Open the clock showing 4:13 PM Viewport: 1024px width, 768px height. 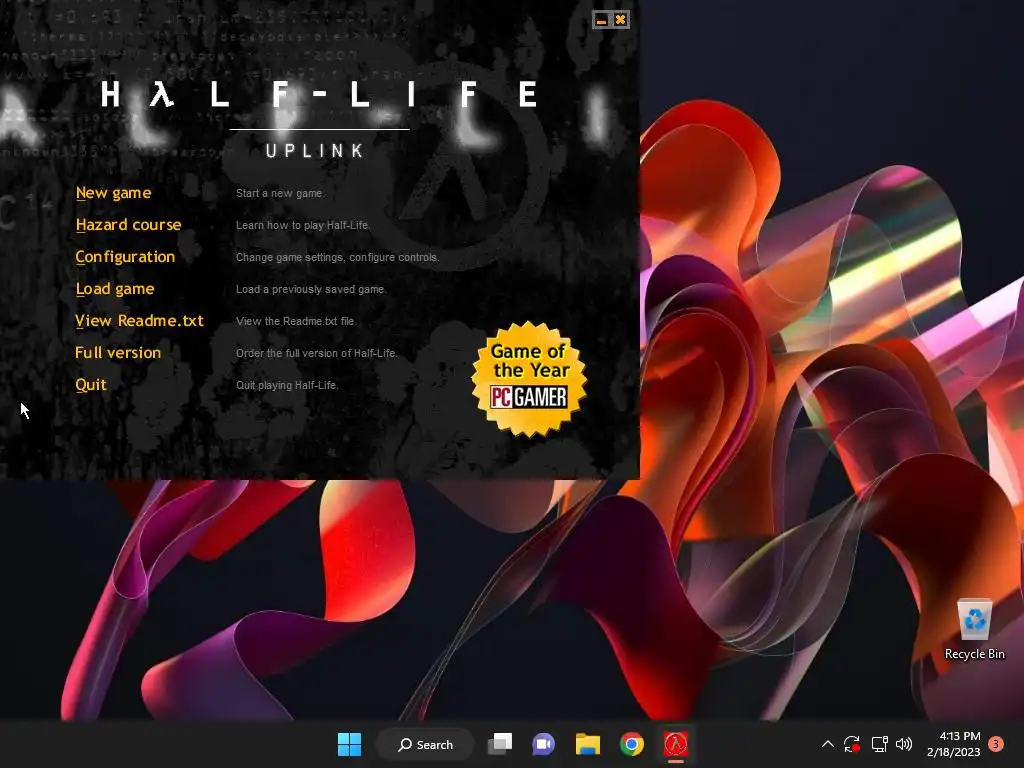tap(953, 744)
